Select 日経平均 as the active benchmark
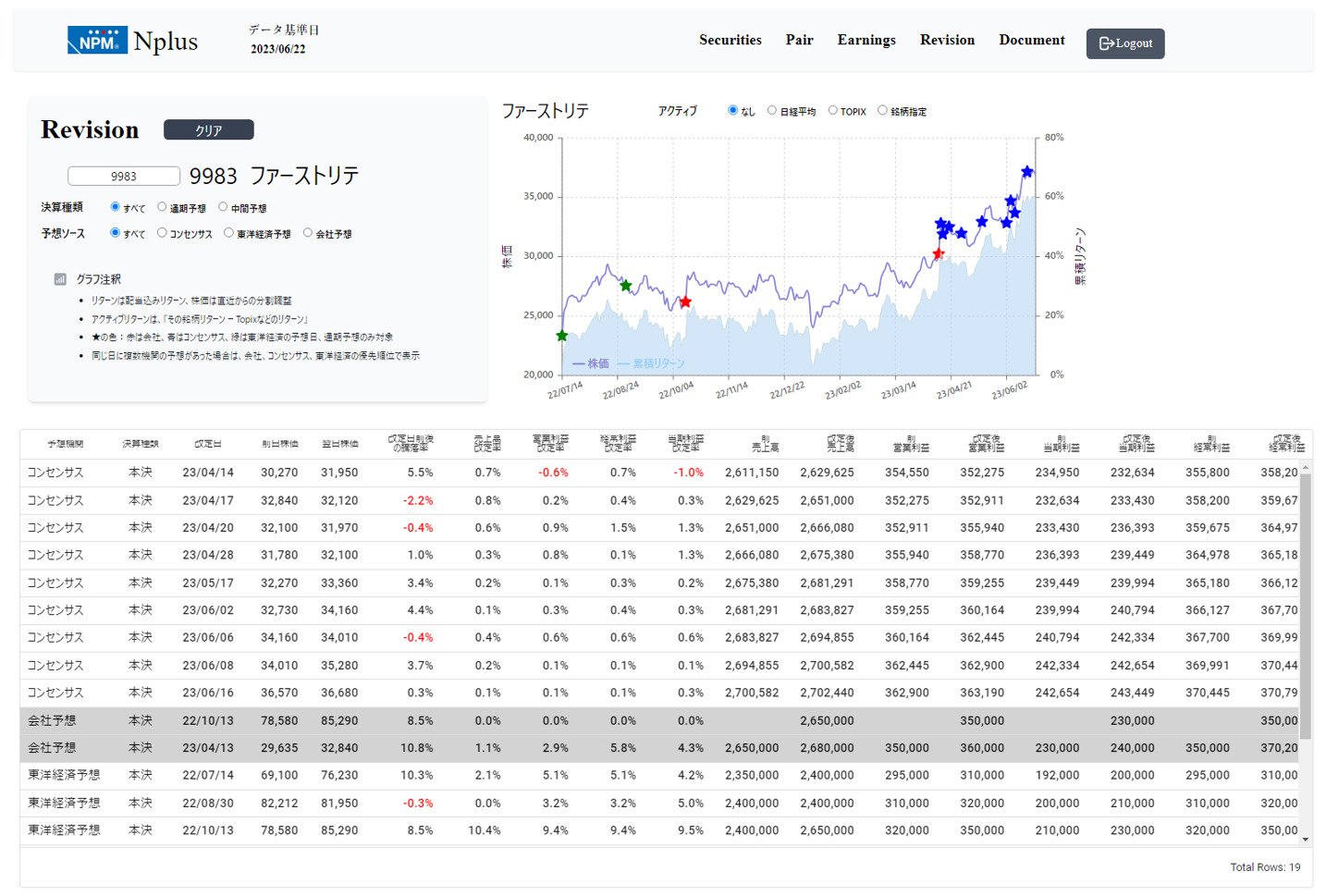This screenshot has width=1326, height=896. pyautogui.click(x=772, y=111)
